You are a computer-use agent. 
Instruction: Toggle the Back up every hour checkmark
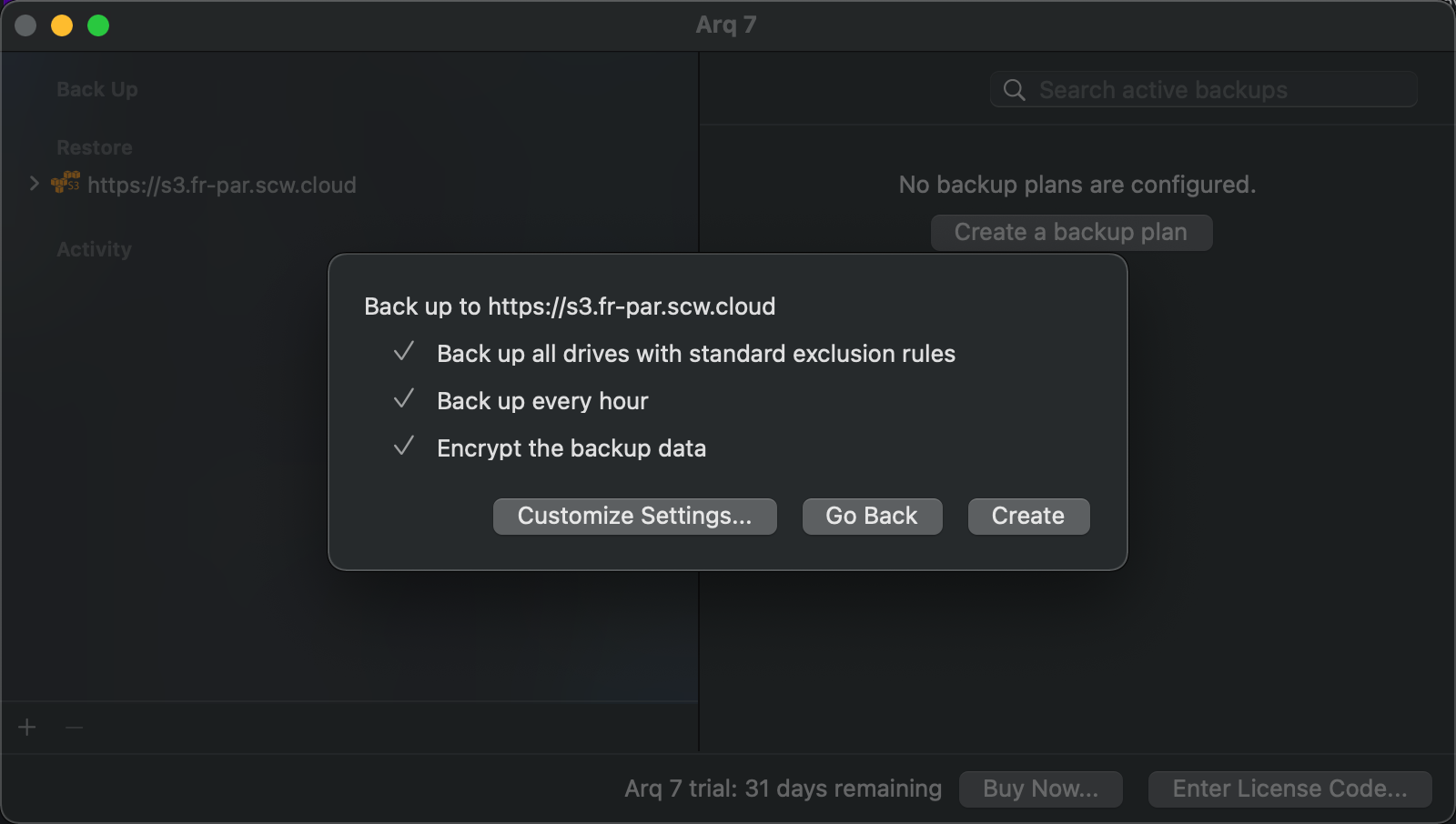[404, 400]
